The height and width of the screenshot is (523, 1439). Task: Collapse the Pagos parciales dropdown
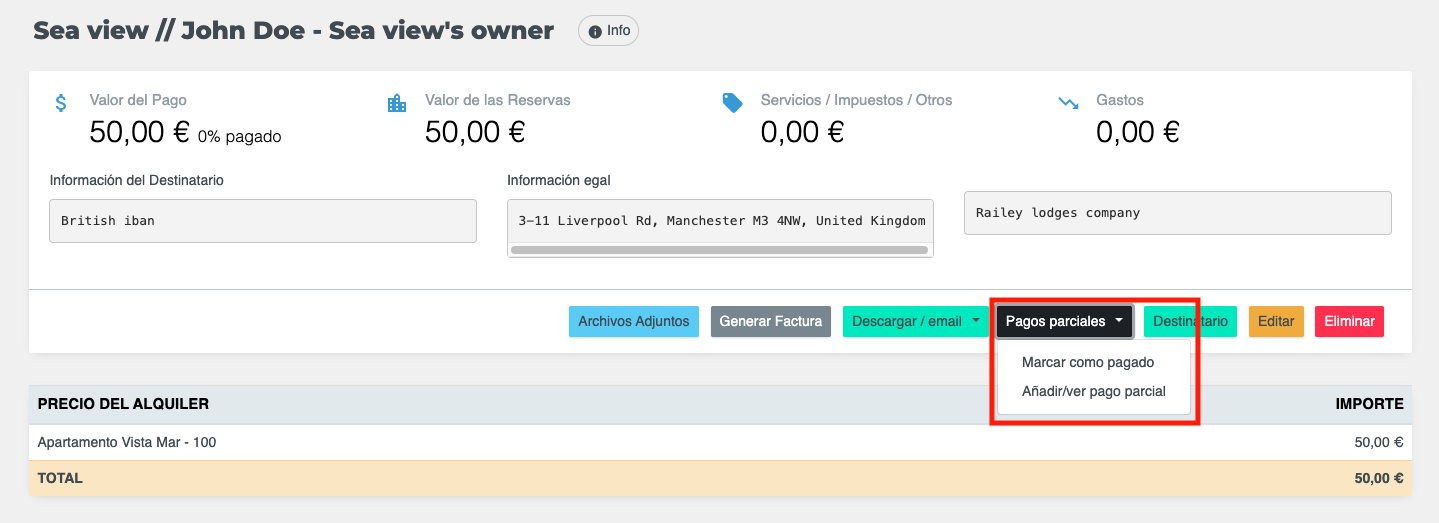tap(1064, 321)
